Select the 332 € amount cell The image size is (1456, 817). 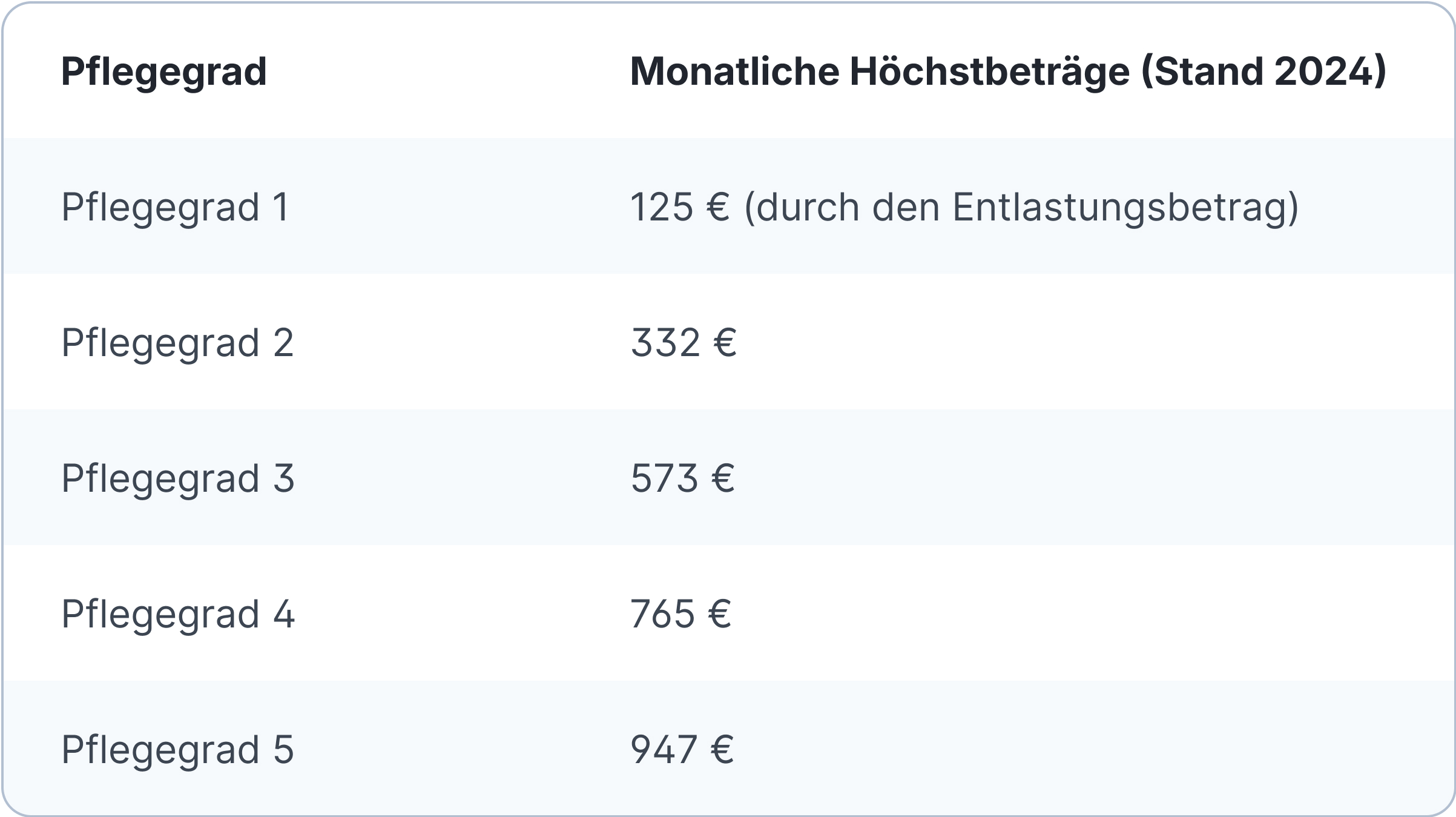684,343
